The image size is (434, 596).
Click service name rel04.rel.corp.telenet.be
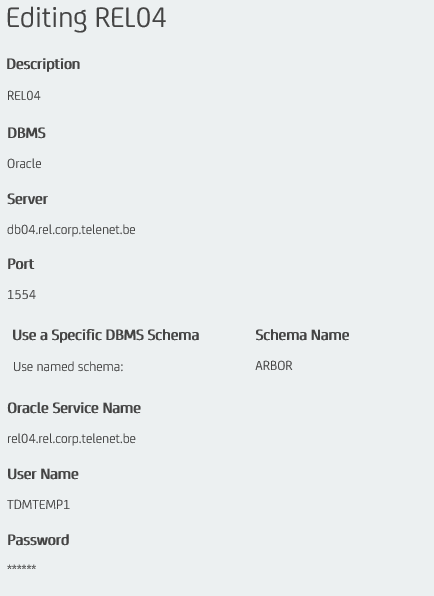71,439
